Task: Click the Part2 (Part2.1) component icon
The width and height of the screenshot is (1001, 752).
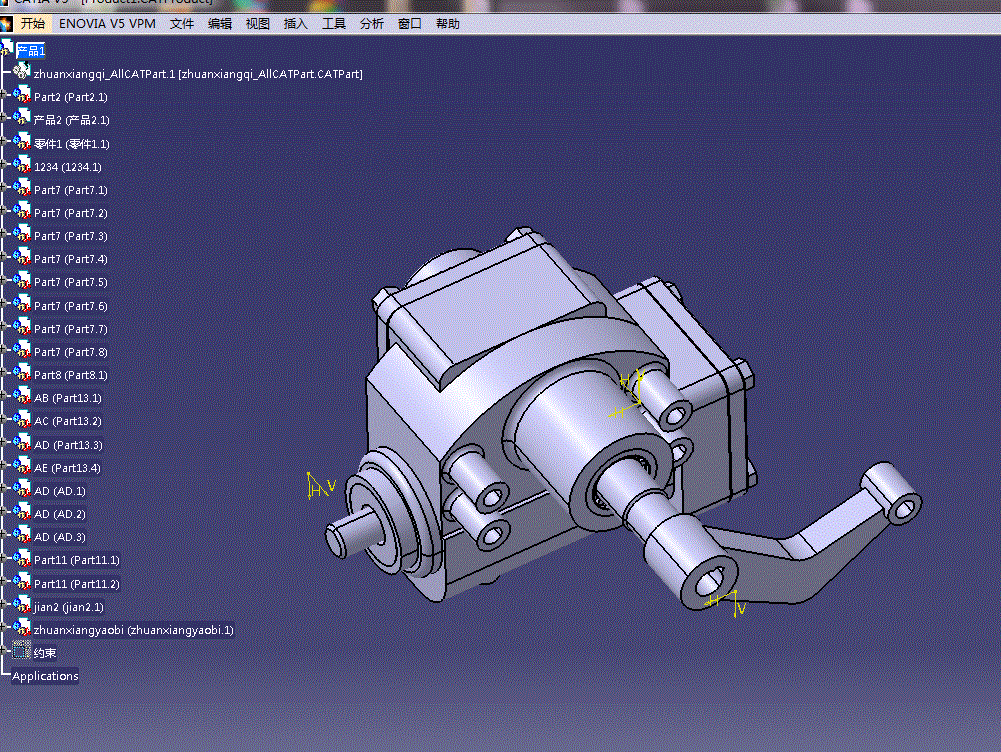Action: tap(22, 96)
